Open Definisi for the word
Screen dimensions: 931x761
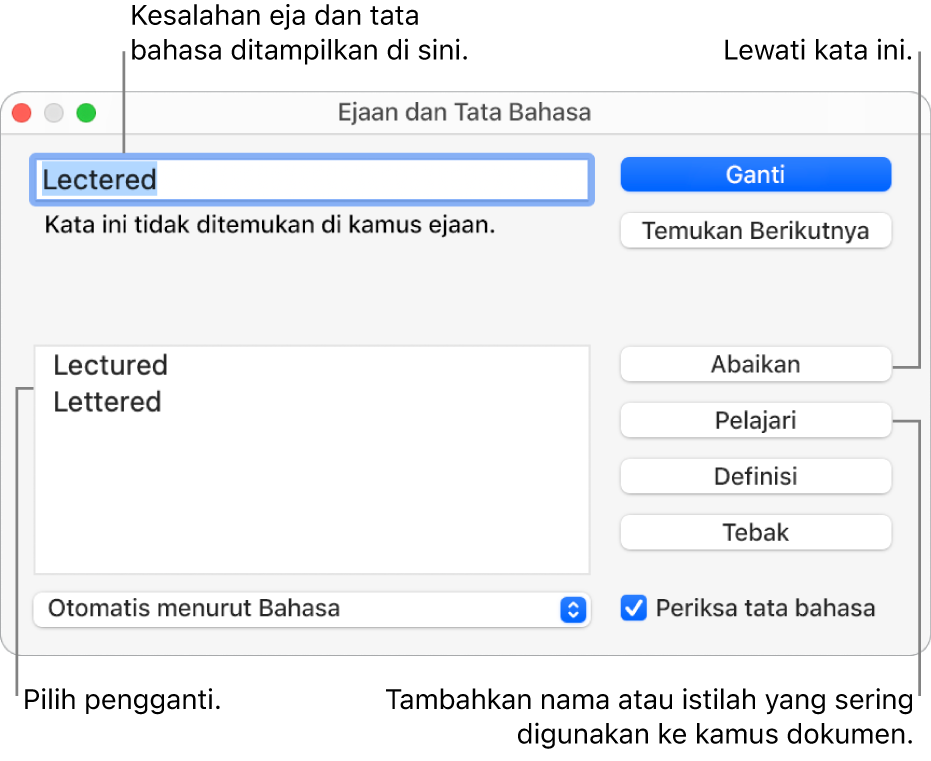pos(755,476)
